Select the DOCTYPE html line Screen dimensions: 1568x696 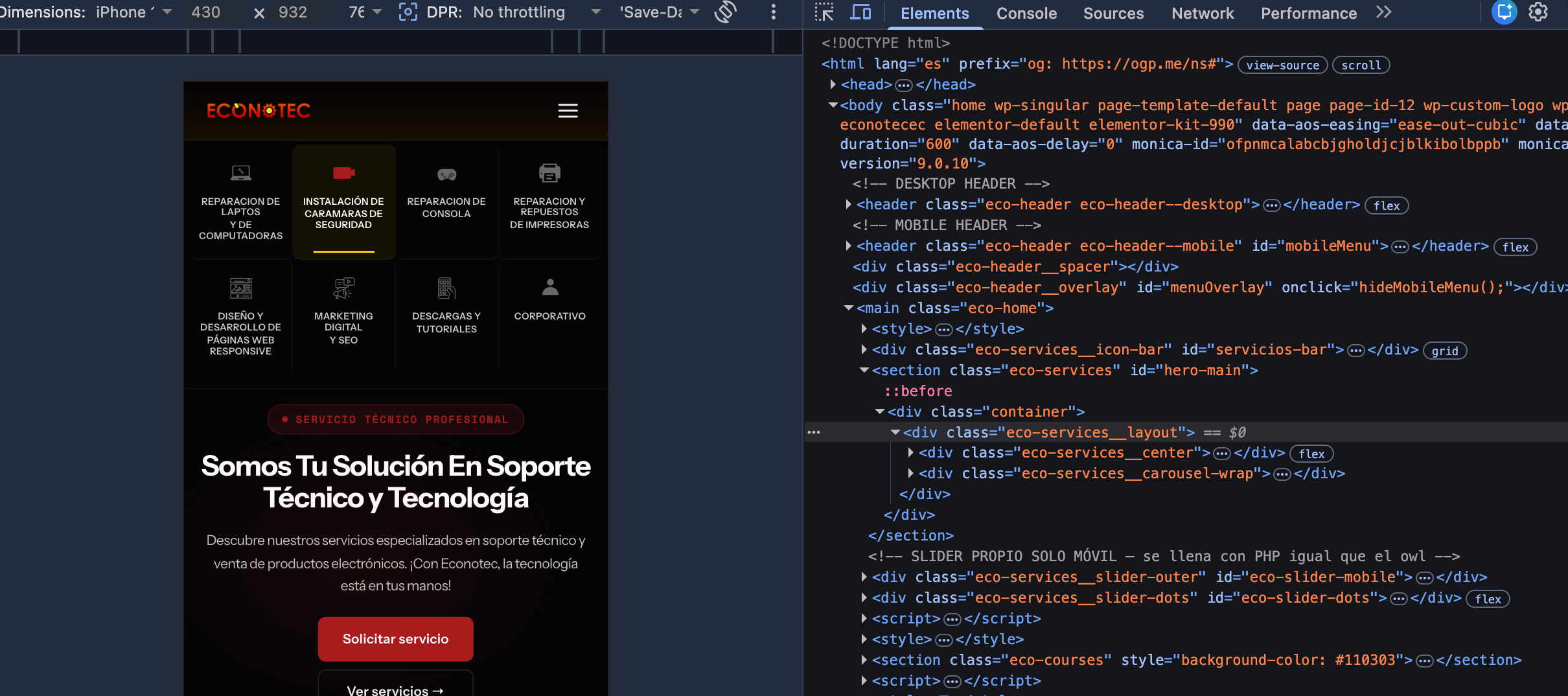point(885,43)
